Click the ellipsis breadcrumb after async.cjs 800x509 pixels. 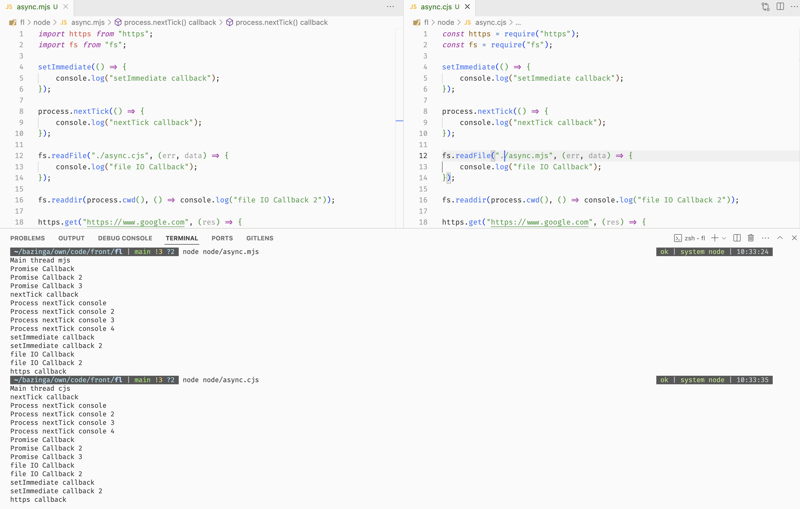pyautogui.click(x=518, y=22)
